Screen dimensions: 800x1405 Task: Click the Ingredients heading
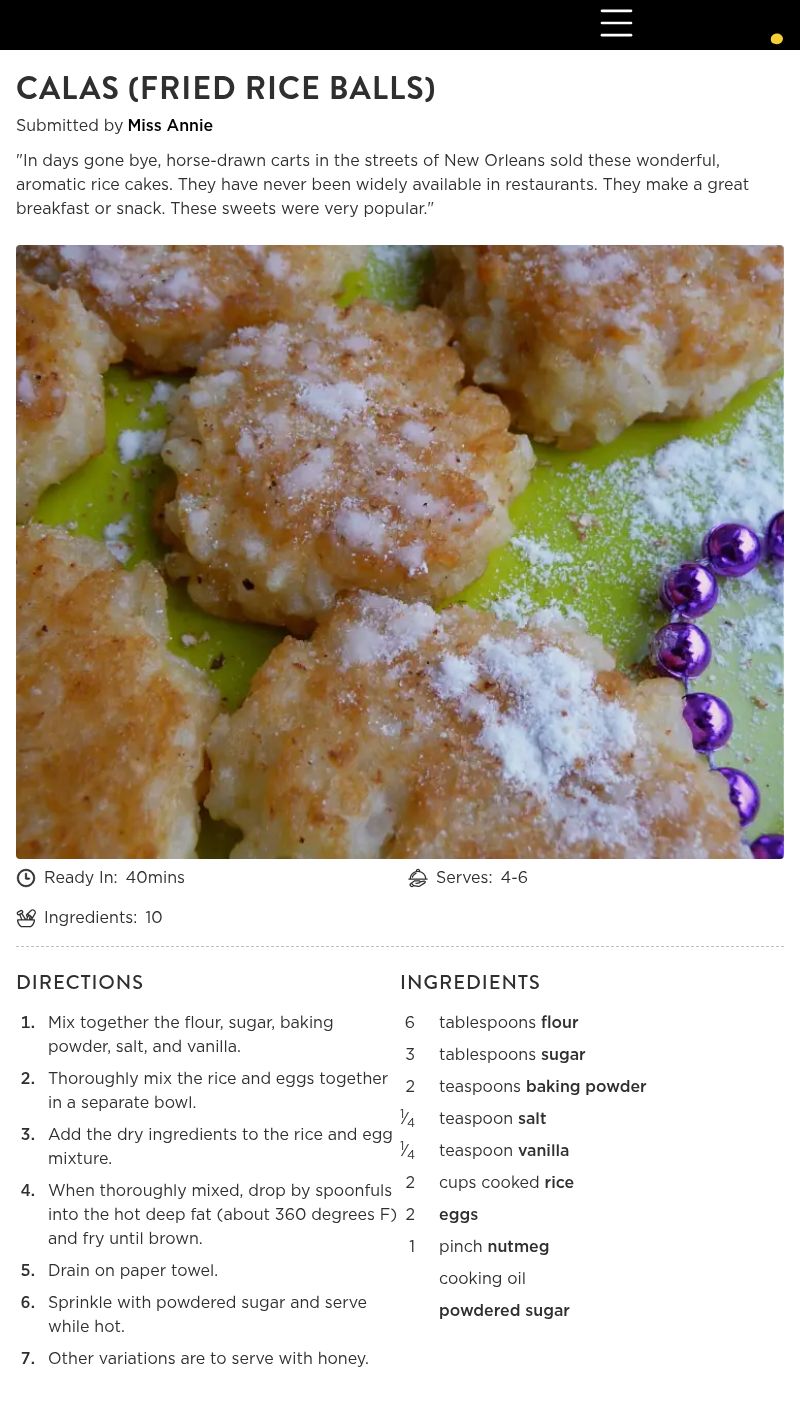coord(470,982)
